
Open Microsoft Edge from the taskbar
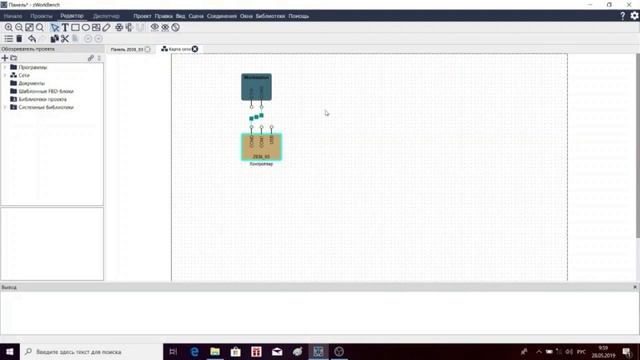[x=194, y=351]
